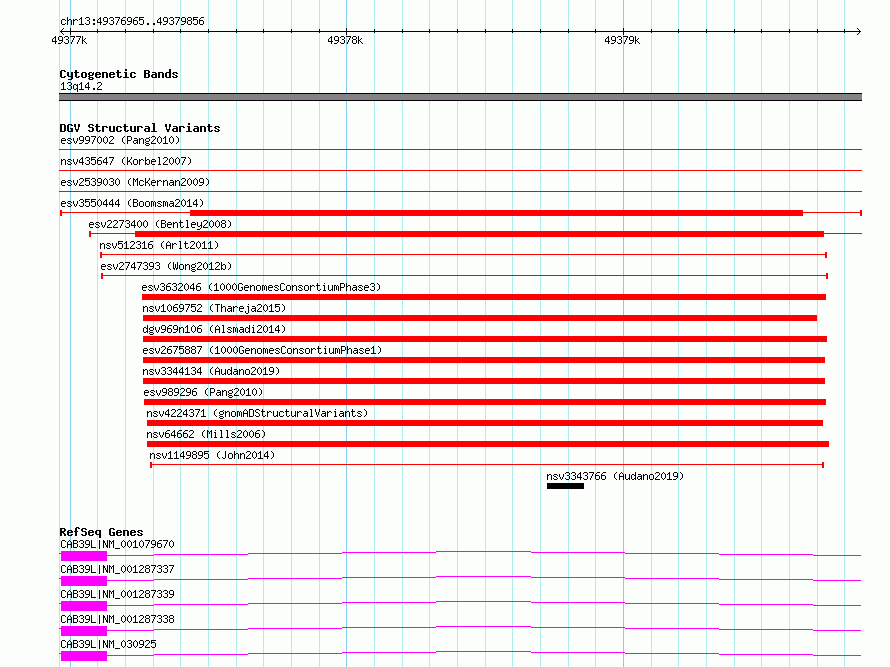The height and width of the screenshot is (667, 890).
Task: Select the 13q14.2 band label
Action: point(81,86)
